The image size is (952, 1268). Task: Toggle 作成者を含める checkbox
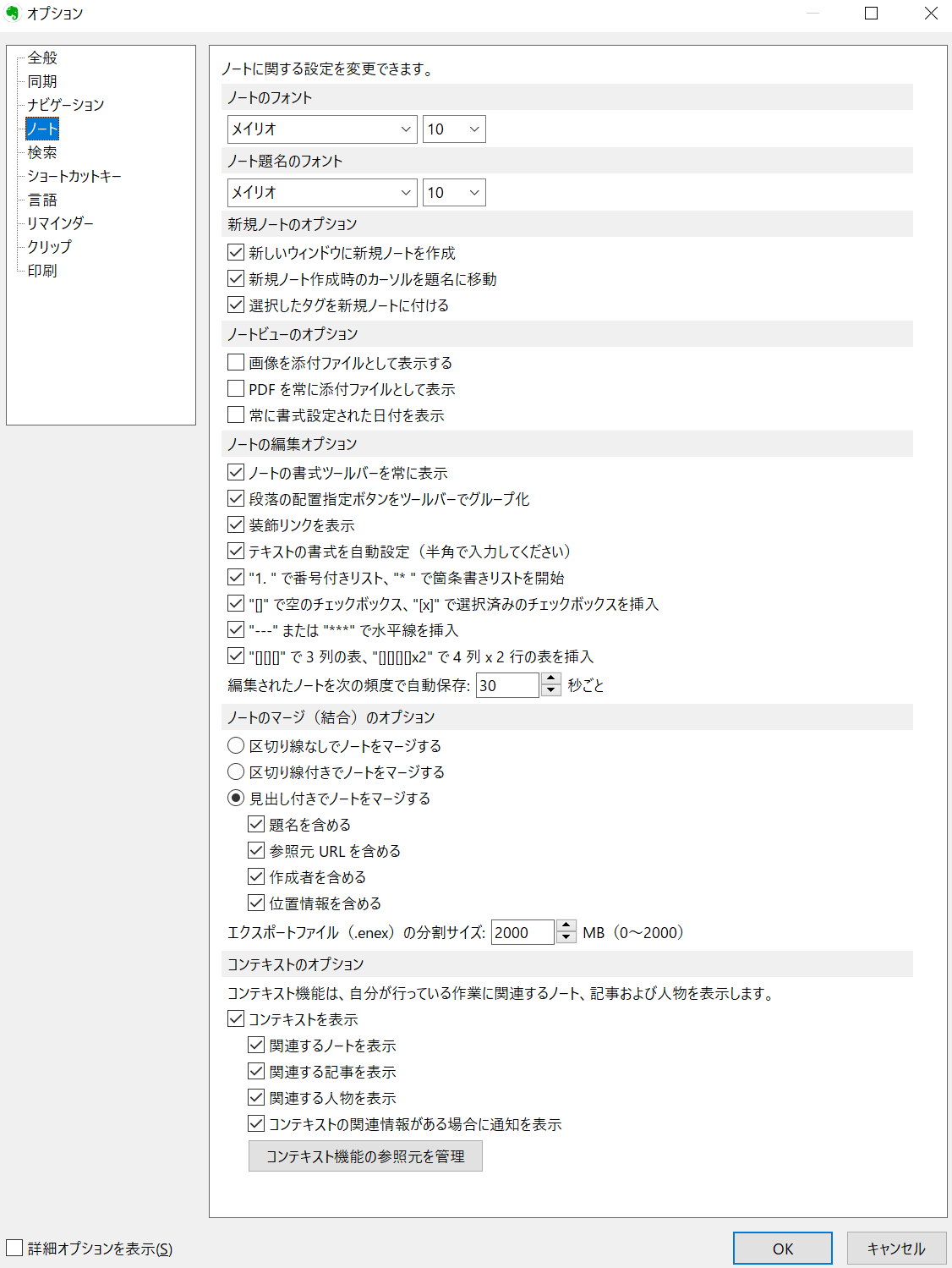coord(256,876)
